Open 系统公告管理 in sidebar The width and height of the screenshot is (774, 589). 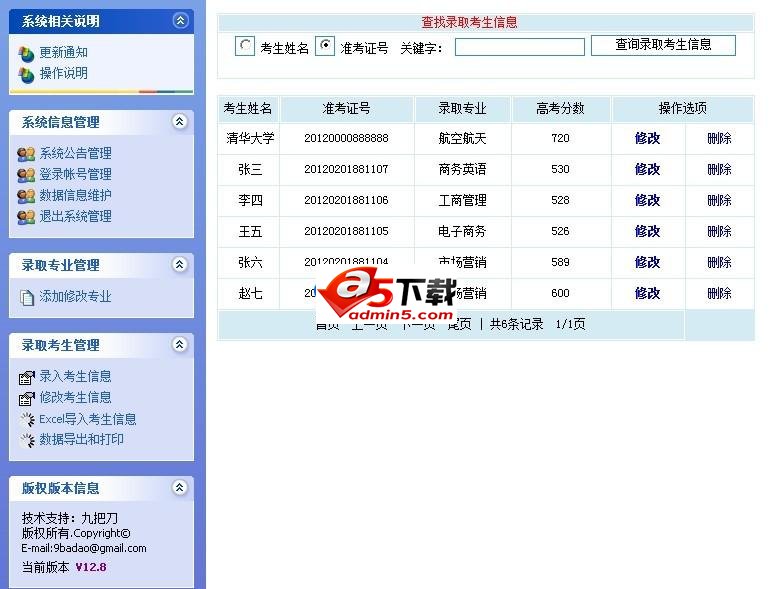[76, 154]
